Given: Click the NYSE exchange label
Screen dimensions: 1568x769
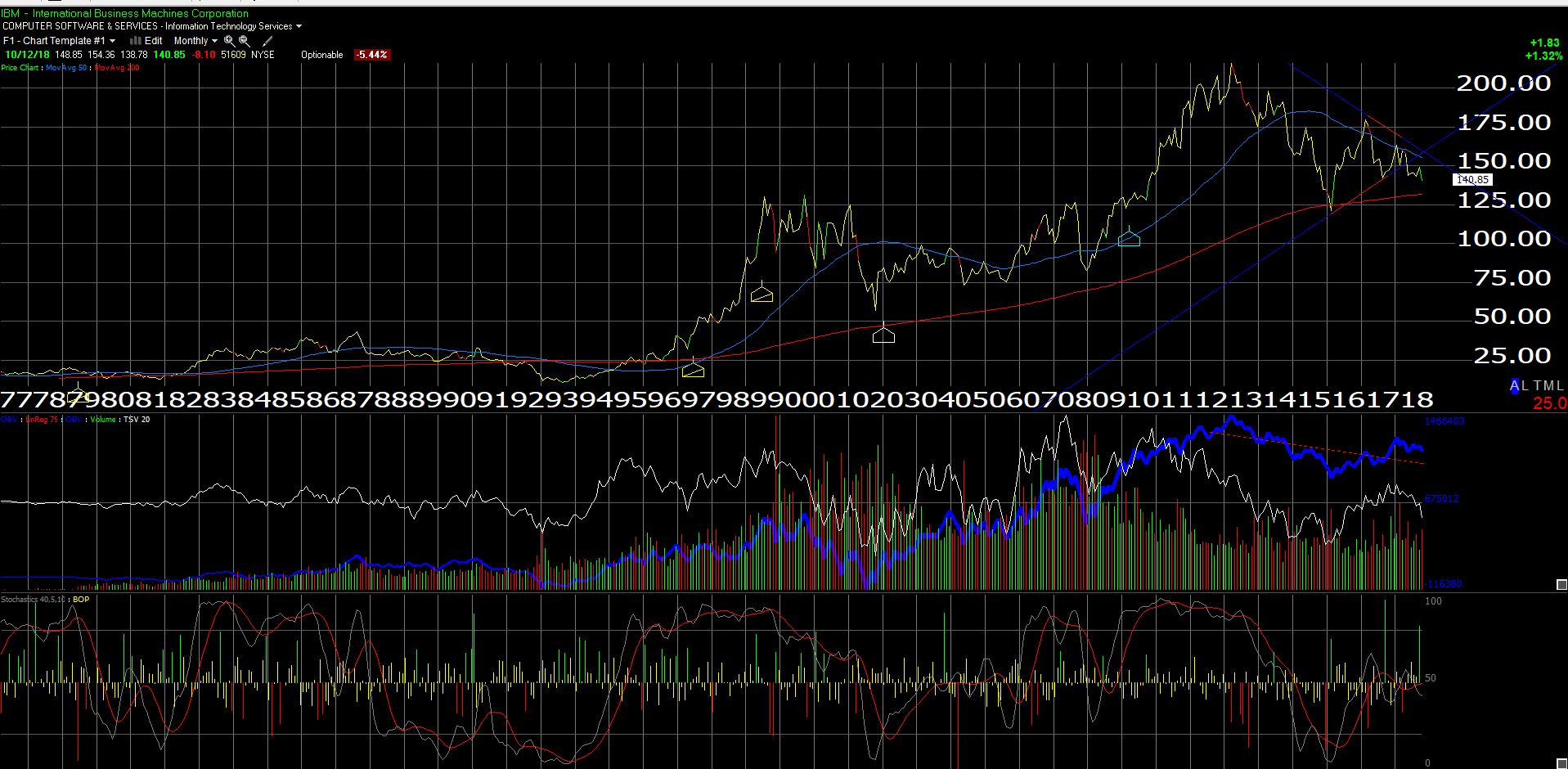Looking at the screenshot, I should pos(263,55).
